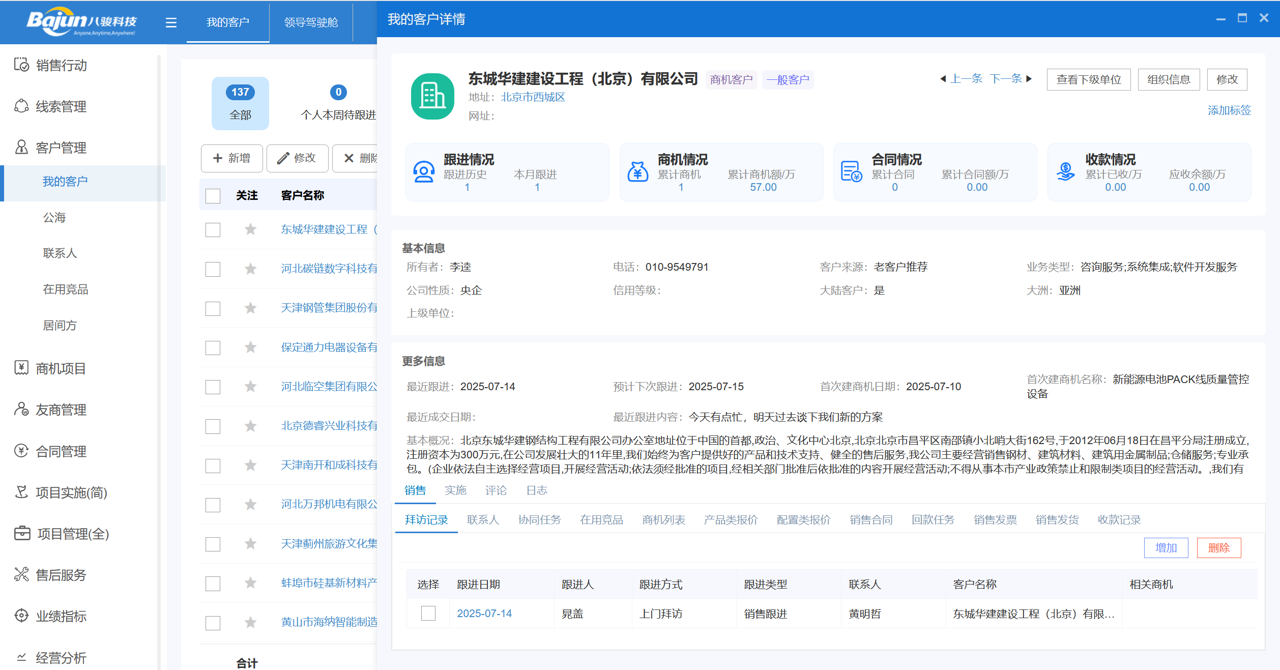The image size is (1280, 670).
Task: Switch to the 领导驾驶舱 tab
Action: click(312, 21)
